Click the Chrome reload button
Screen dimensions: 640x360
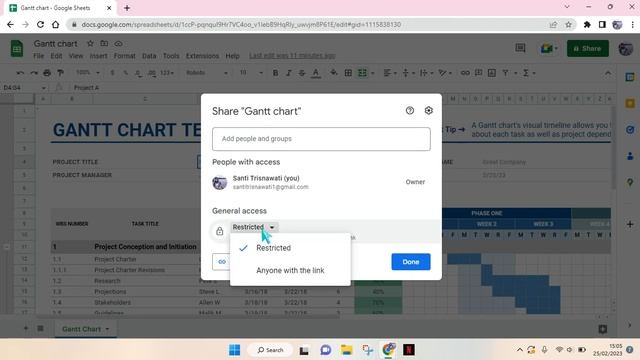point(40,24)
